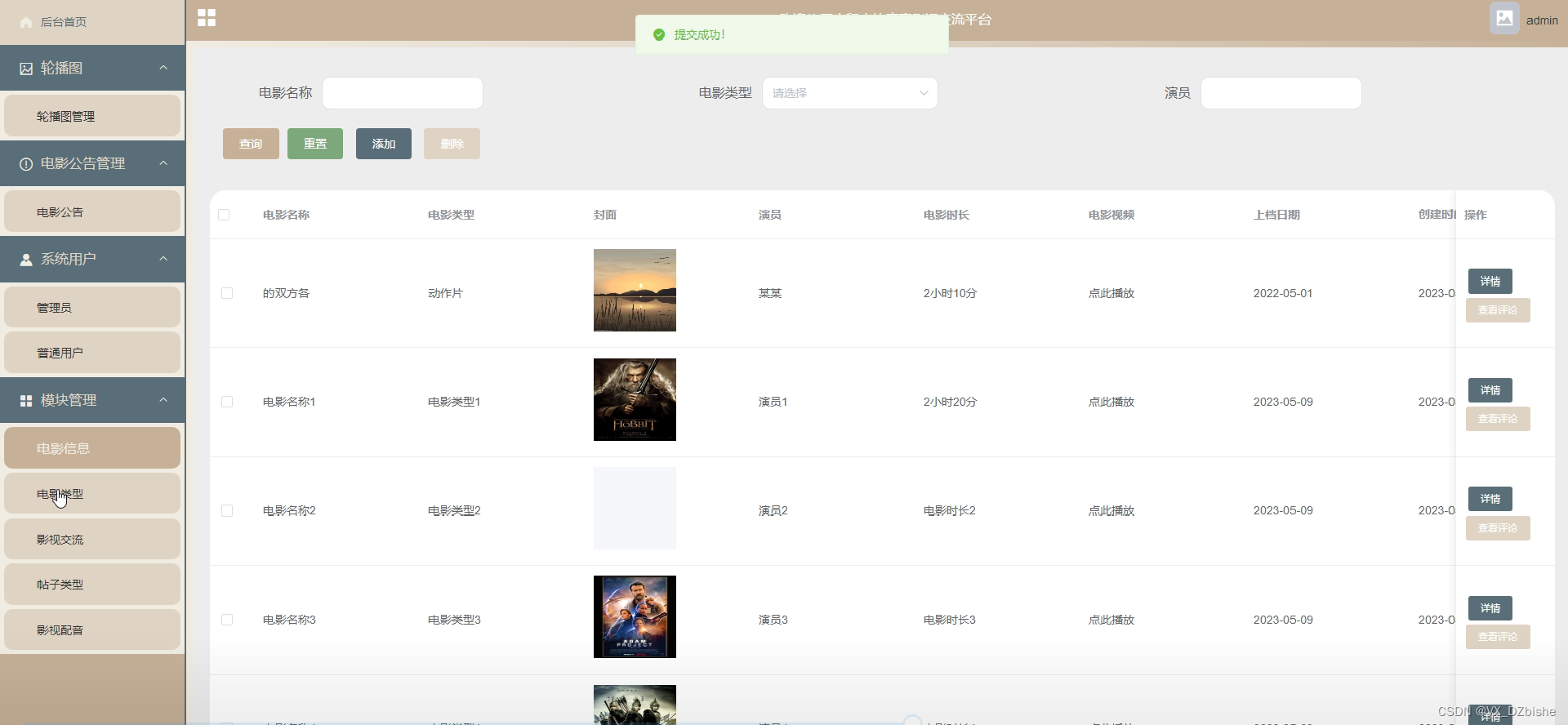1568x725 pixels.
Task: Click the 动作片 type cell
Action: pos(445,293)
